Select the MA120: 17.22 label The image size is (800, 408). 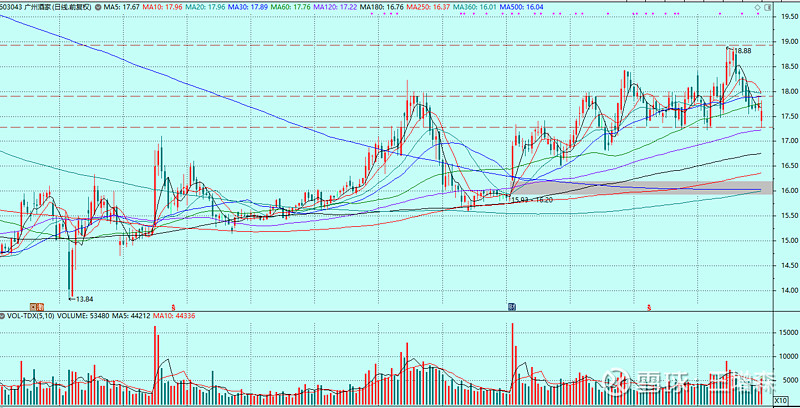pyautogui.click(x=335, y=7)
